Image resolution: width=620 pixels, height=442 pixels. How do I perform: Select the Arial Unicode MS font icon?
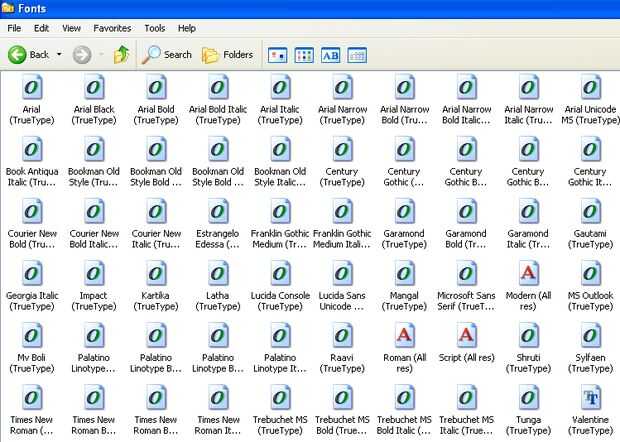pyautogui.click(x=590, y=87)
